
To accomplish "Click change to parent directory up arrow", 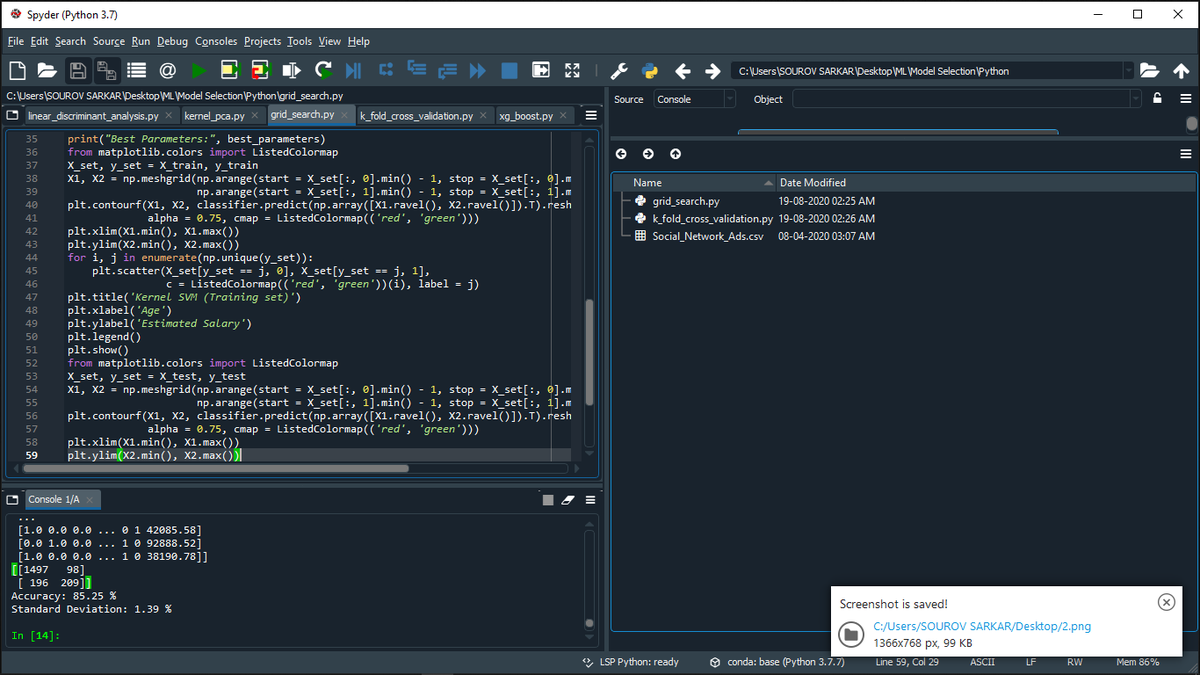I will tap(1181, 71).
